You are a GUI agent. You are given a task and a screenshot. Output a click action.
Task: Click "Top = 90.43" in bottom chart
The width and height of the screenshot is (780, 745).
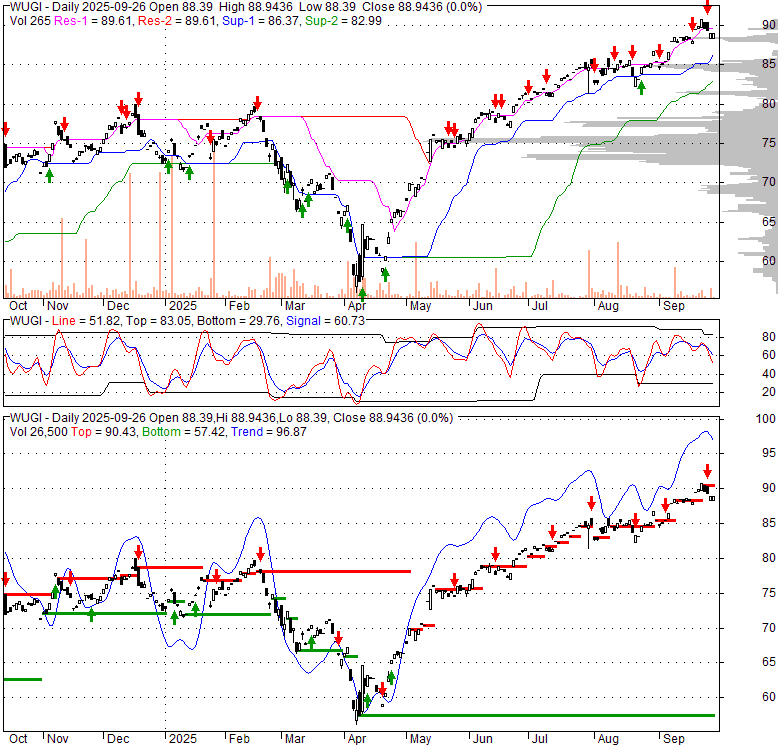click(103, 432)
